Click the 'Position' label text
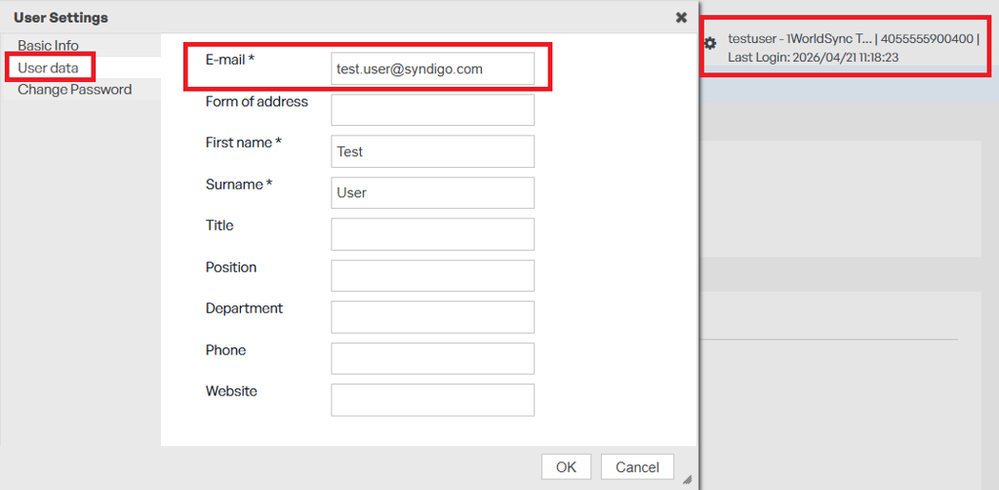This screenshot has height=490, width=999. click(x=231, y=268)
